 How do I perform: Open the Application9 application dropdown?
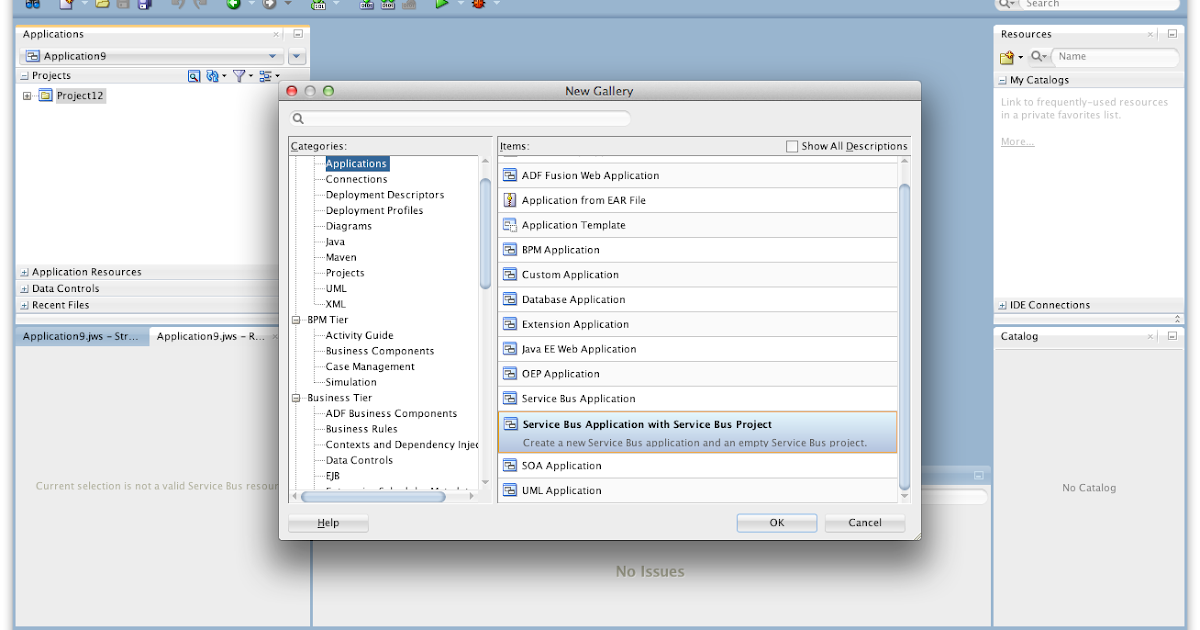[x=273, y=55]
